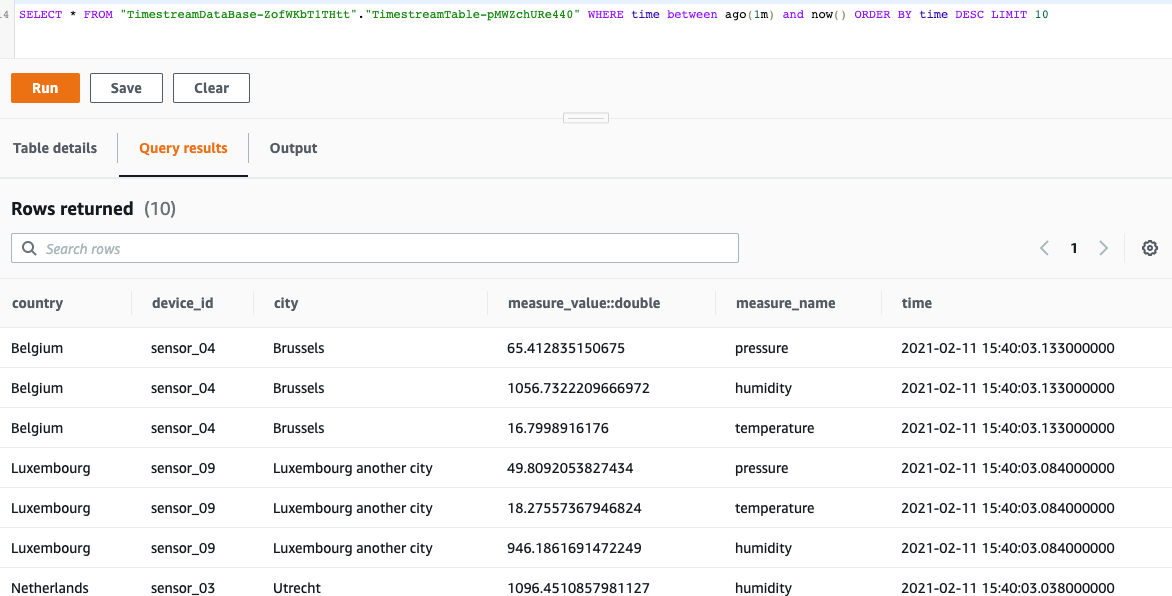Sort by the country column header
The image size is (1172, 596).
37,303
